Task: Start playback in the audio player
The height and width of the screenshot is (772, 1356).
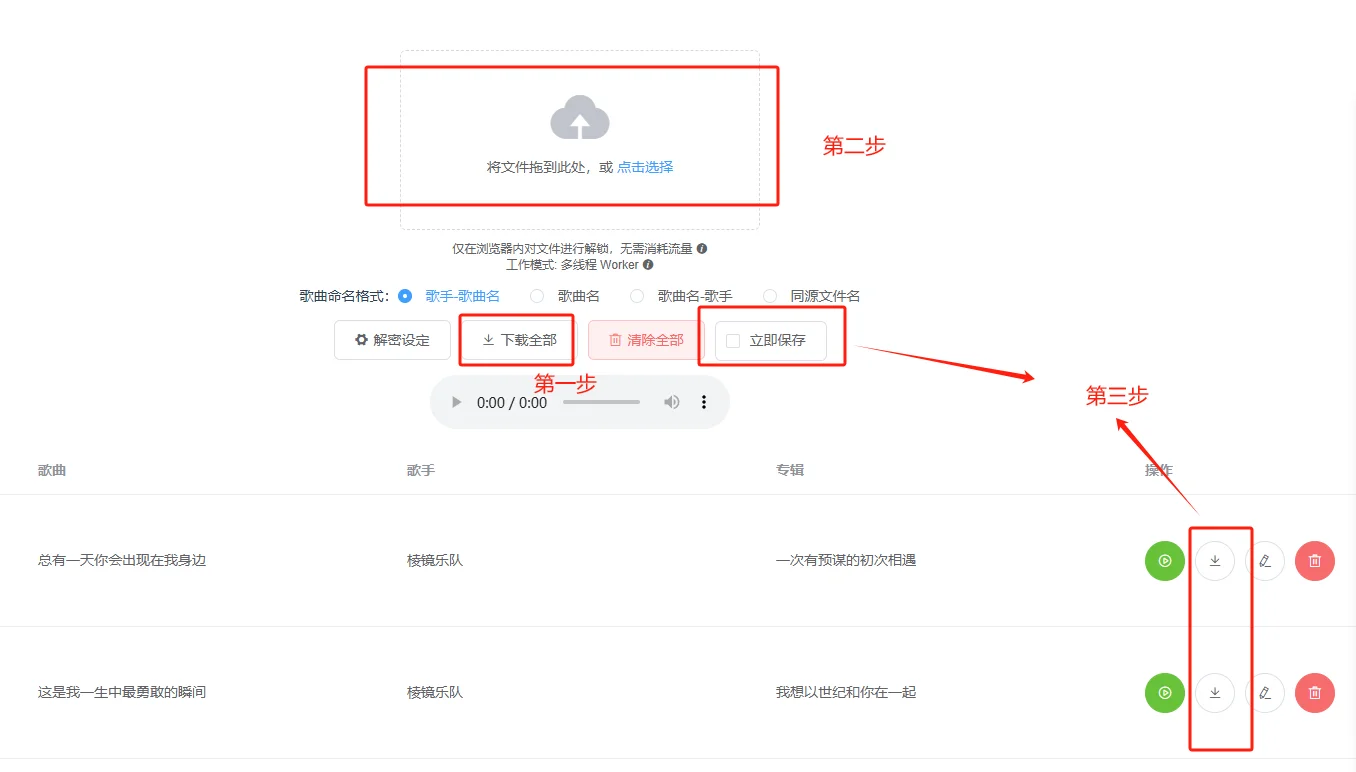Action: coord(457,402)
